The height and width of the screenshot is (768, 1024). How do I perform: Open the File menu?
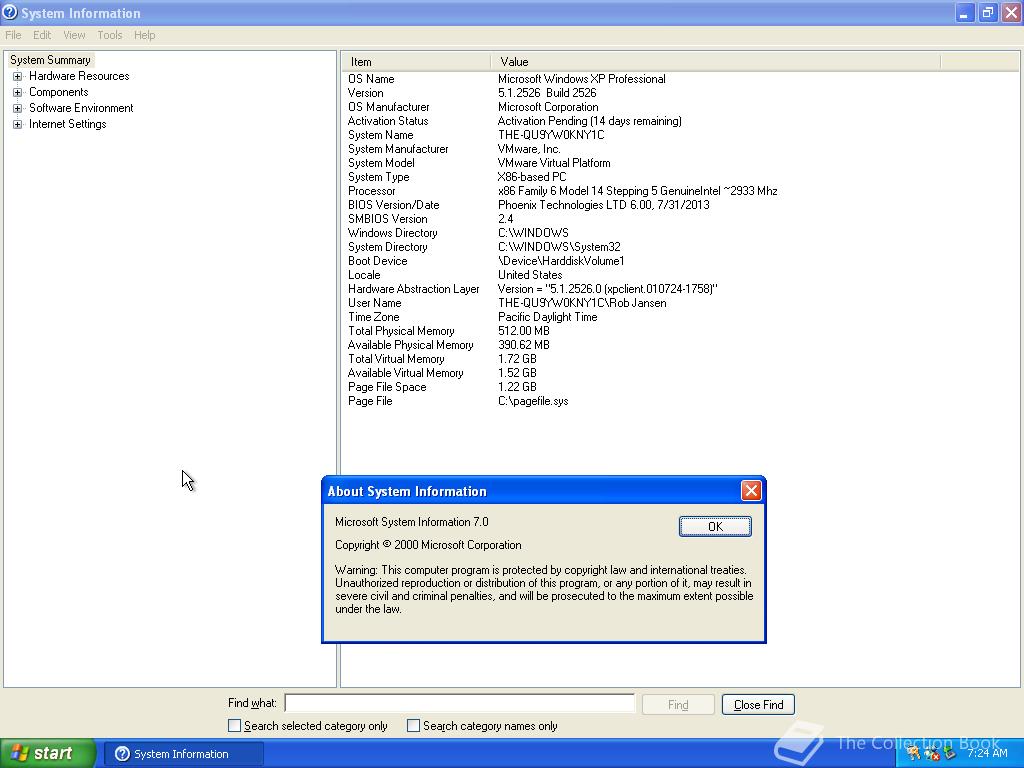click(13, 35)
